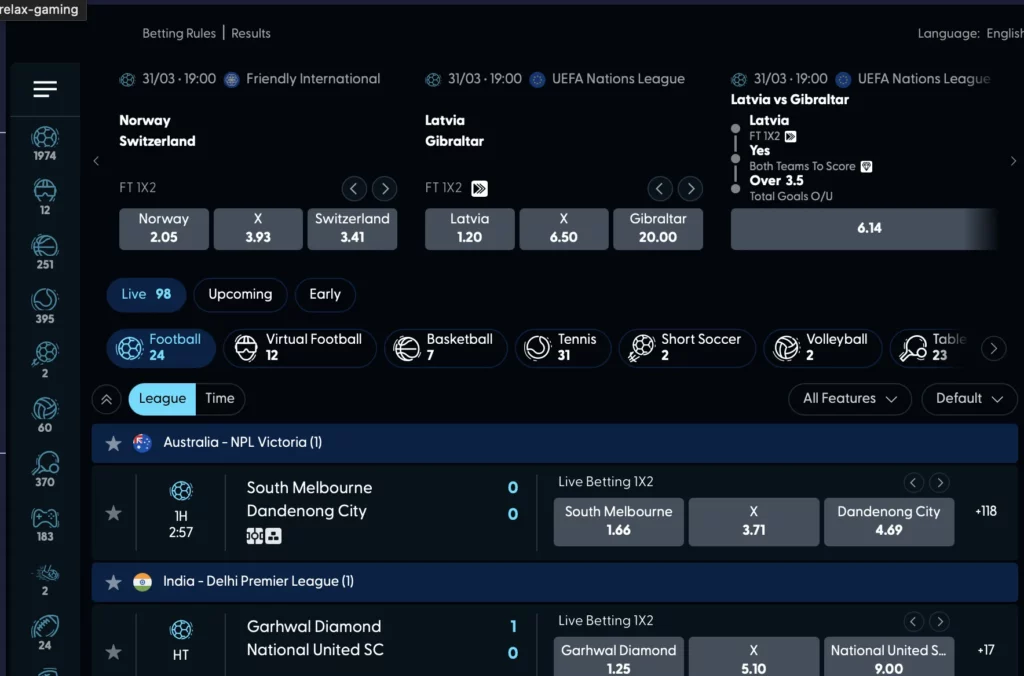Bet on Dandenong City at 4.69
This screenshot has height=676, width=1024.
tap(889, 521)
